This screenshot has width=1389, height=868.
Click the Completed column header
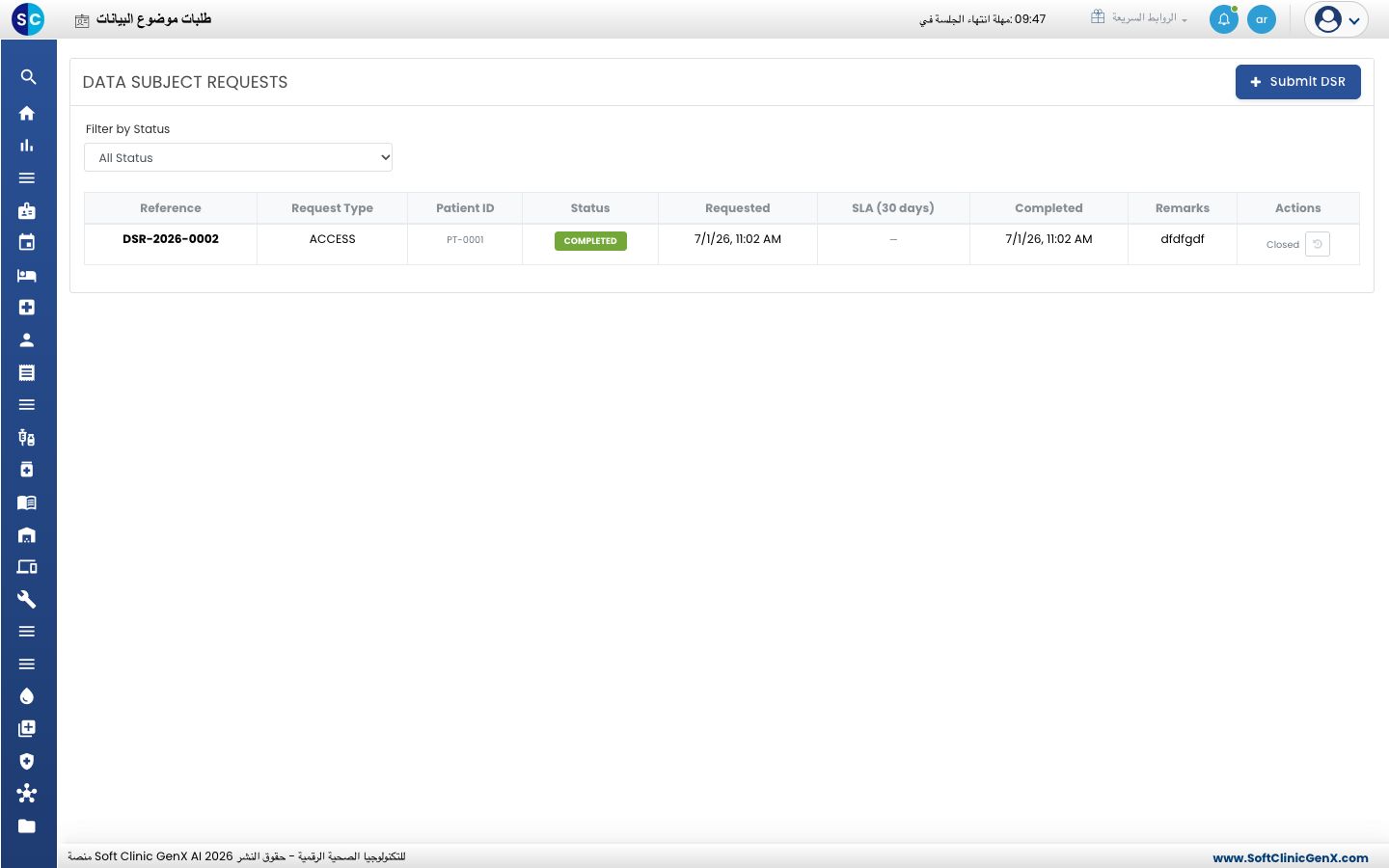pyautogui.click(x=1049, y=208)
